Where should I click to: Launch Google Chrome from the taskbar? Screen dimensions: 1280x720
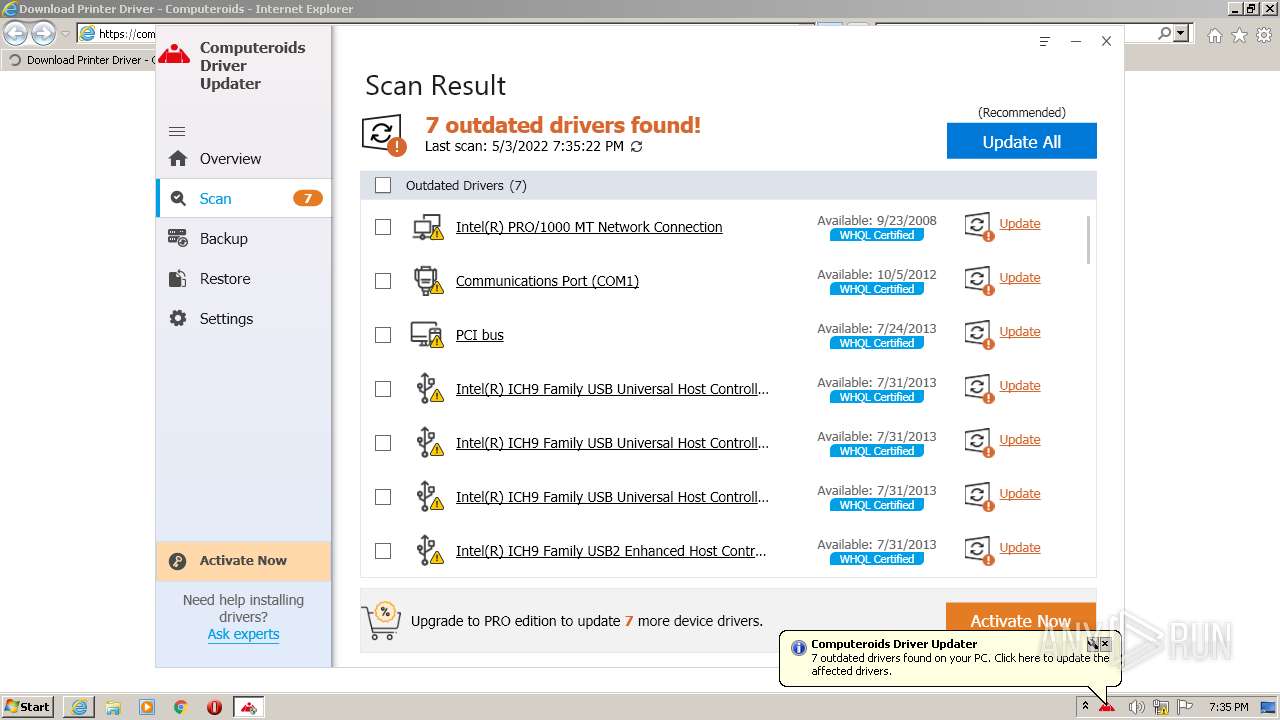tap(181, 707)
